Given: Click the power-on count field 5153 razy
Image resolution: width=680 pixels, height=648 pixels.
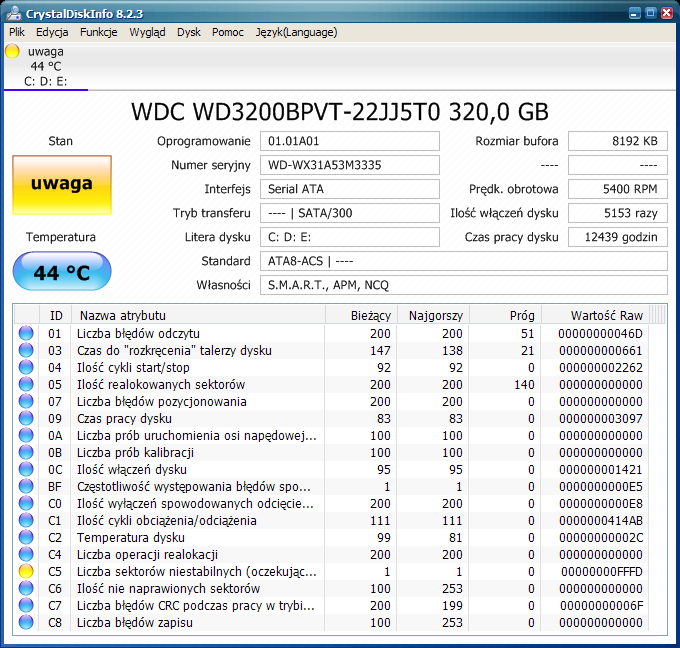Looking at the screenshot, I should [x=618, y=213].
